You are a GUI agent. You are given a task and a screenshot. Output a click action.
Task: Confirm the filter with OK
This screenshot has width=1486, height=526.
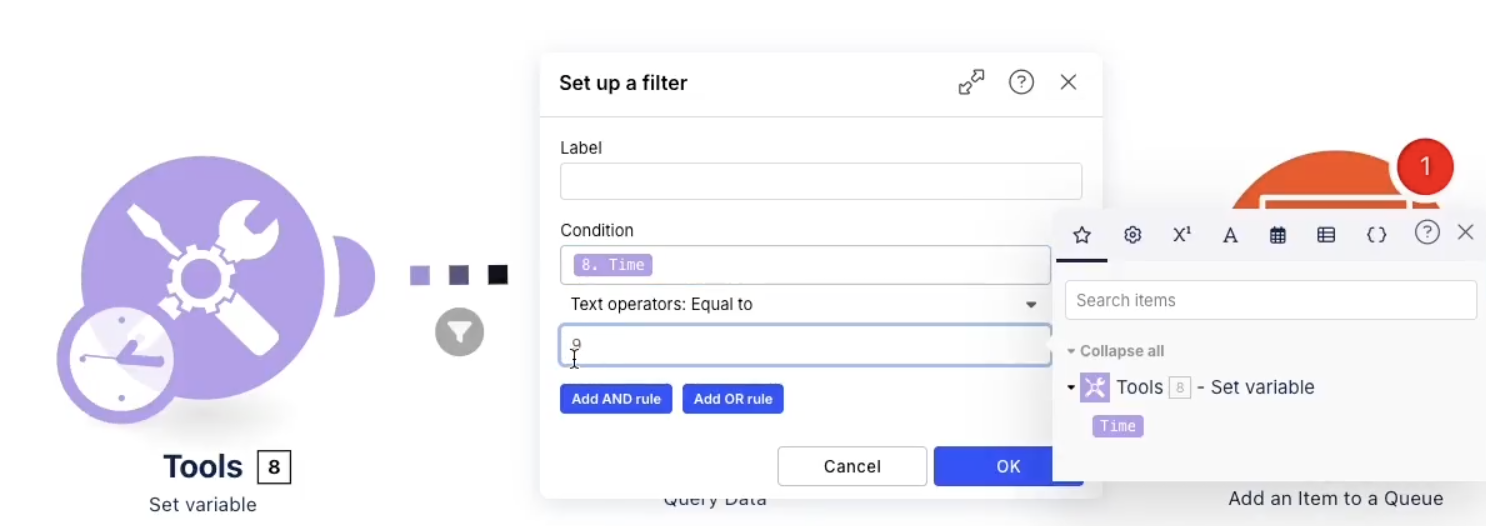[1008, 466]
